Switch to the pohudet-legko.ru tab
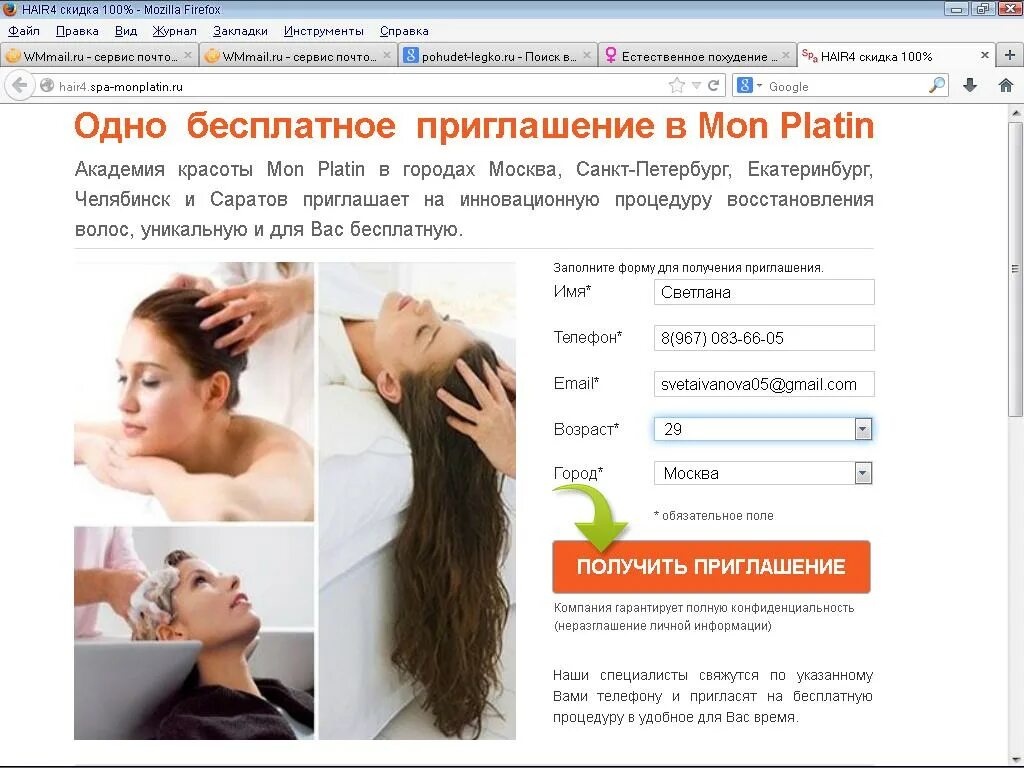 498,56
